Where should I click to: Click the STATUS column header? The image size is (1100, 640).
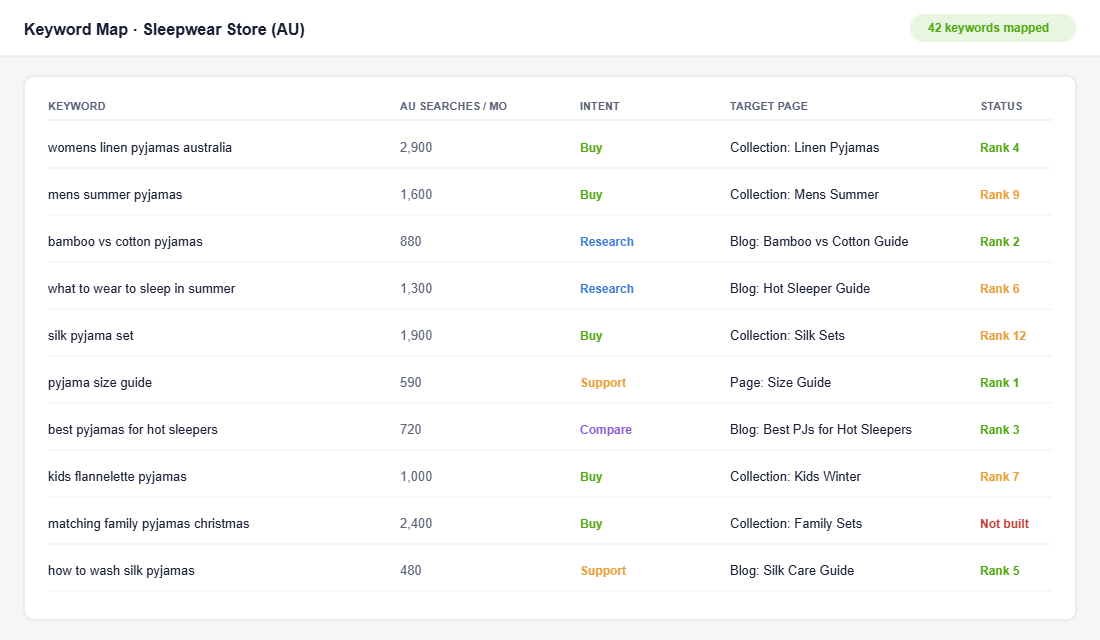pyautogui.click(x=1001, y=106)
